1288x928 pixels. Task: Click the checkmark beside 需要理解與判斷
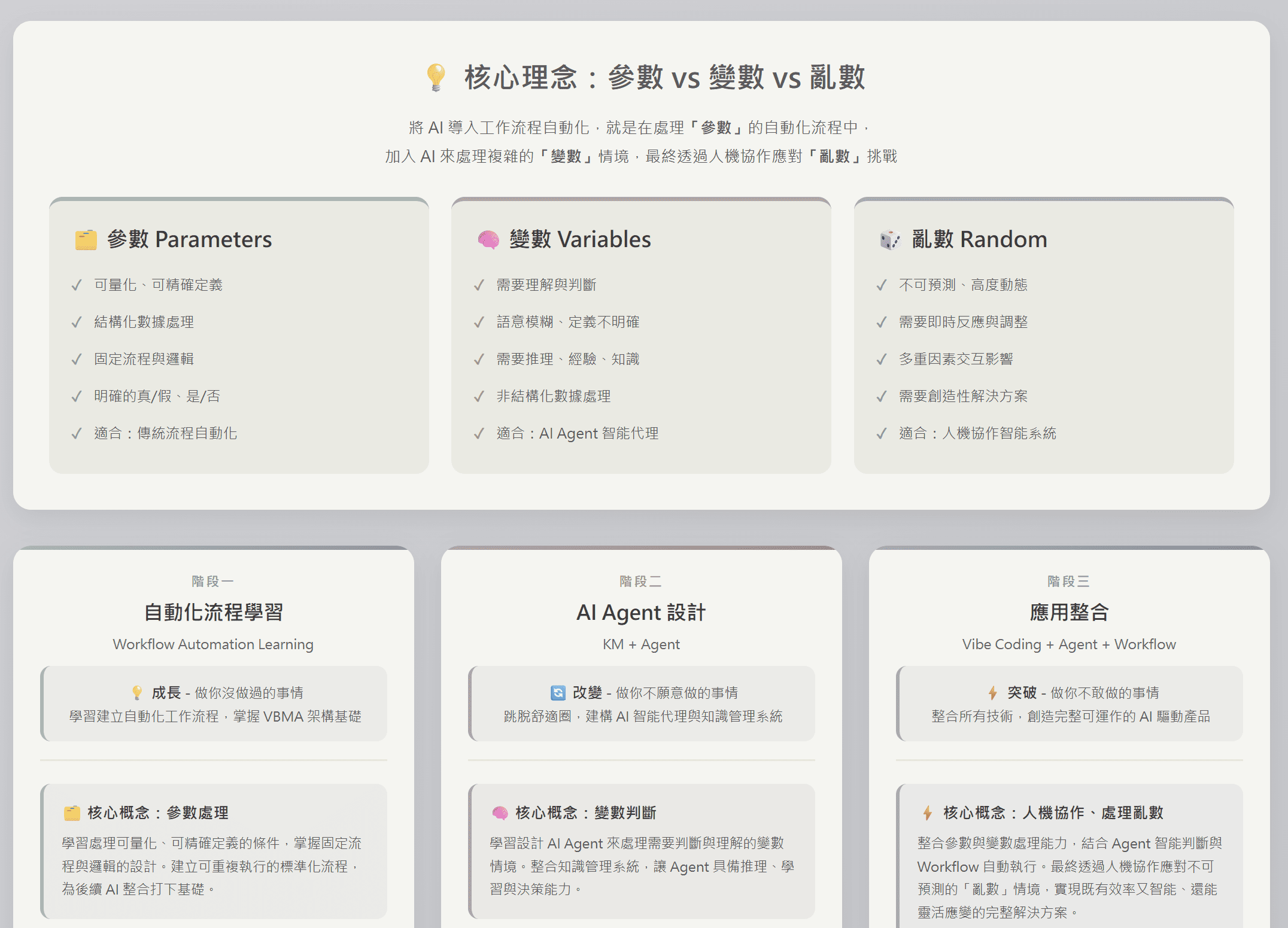[x=479, y=285]
